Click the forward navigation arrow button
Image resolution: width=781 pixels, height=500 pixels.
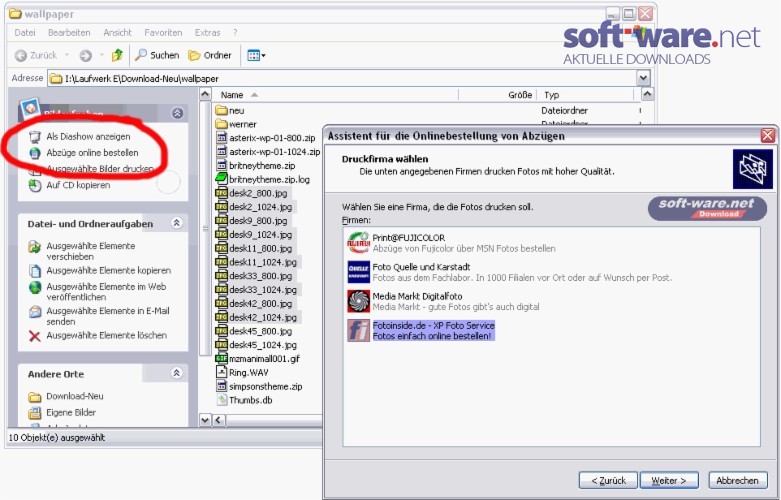click(x=86, y=55)
